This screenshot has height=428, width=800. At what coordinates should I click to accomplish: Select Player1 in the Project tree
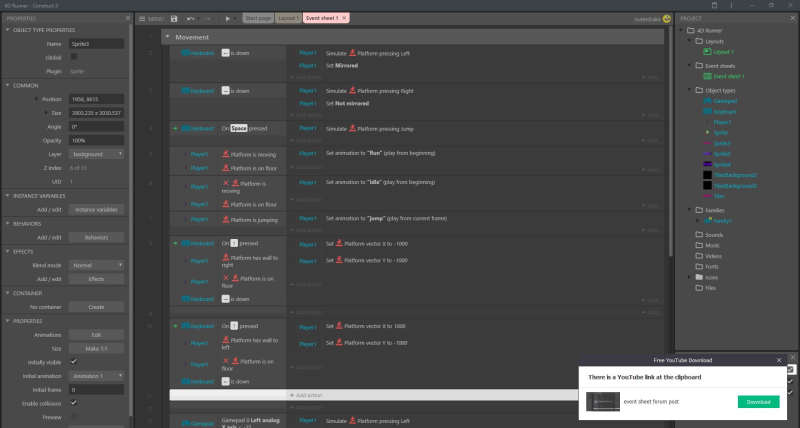722,122
